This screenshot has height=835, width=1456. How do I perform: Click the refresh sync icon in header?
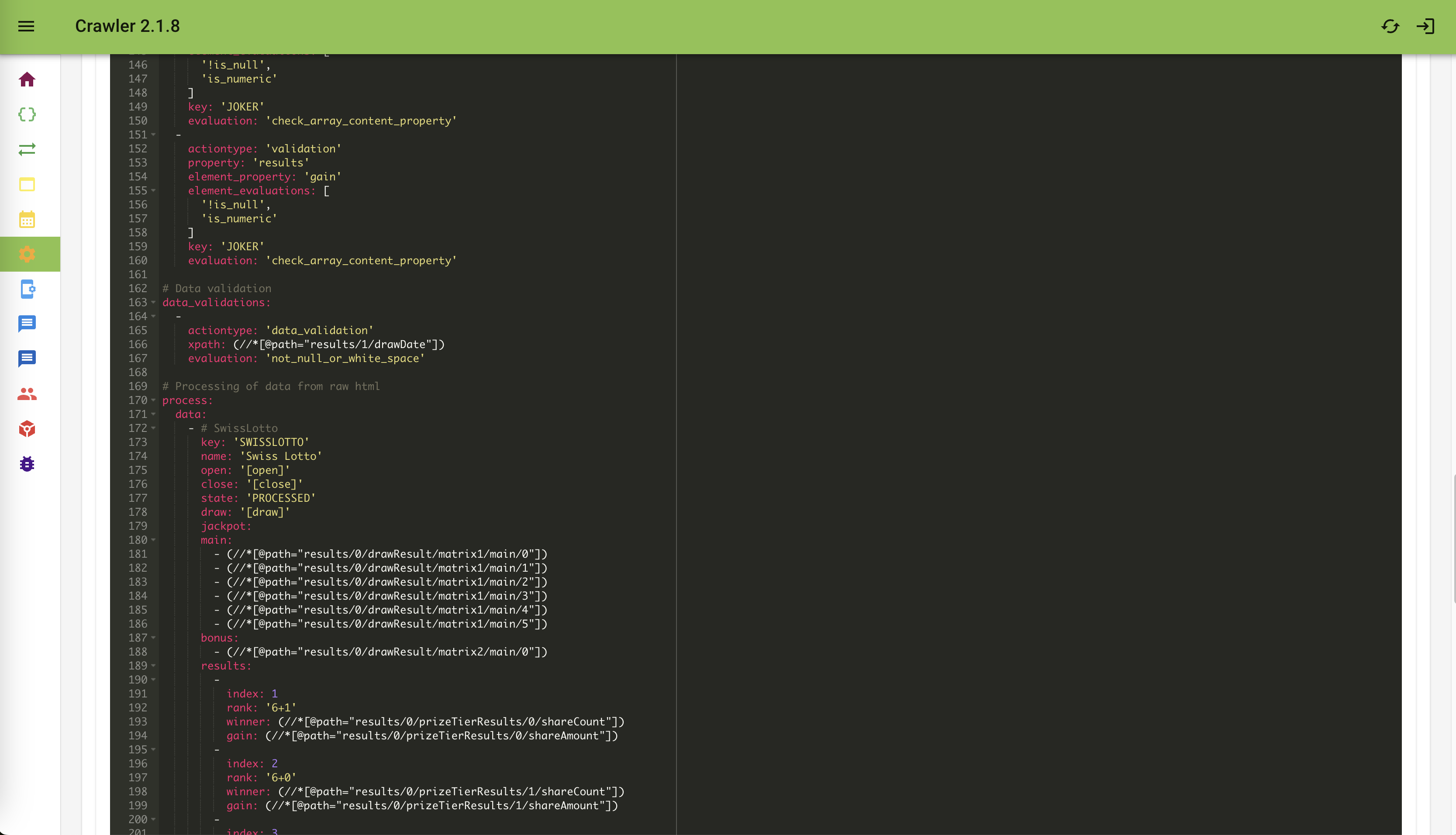(1390, 26)
